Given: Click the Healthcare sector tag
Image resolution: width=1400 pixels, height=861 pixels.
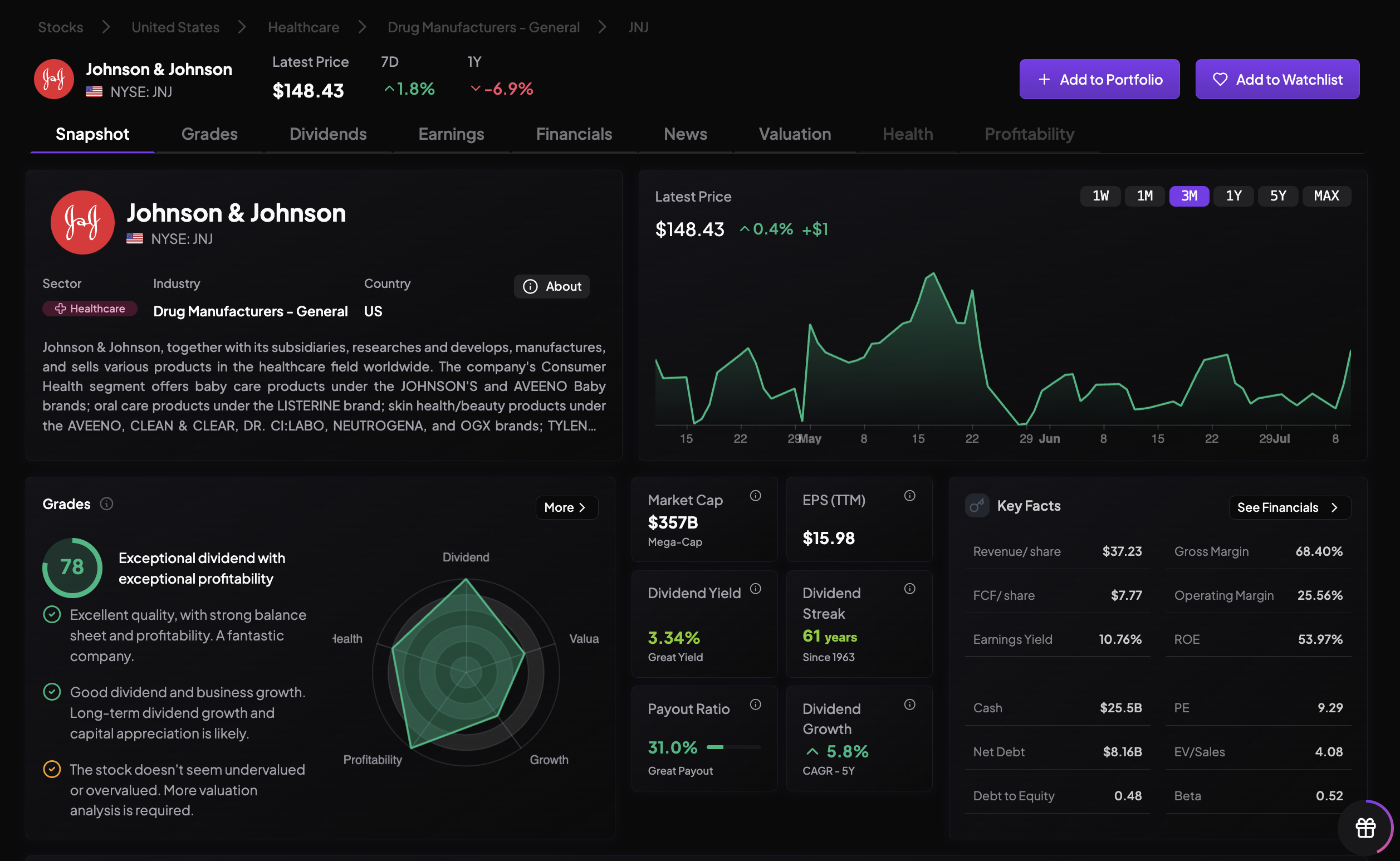Looking at the screenshot, I should [x=90, y=309].
